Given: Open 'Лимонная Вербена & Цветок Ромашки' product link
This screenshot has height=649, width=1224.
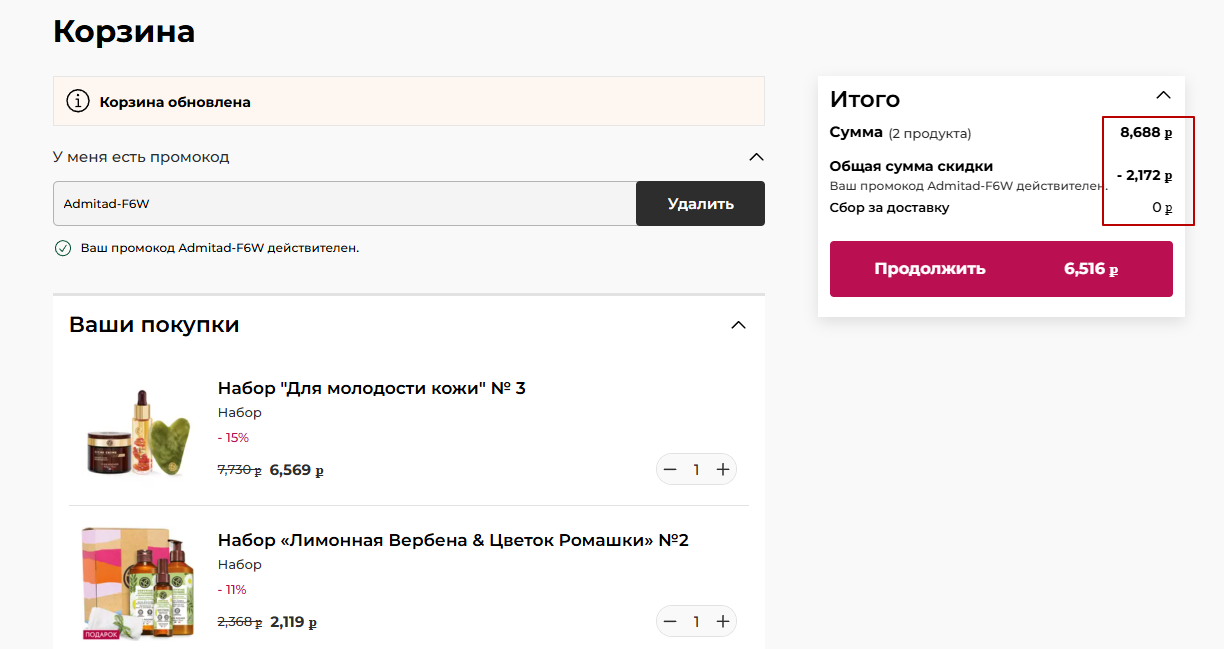Looking at the screenshot, I should (453, 540).
